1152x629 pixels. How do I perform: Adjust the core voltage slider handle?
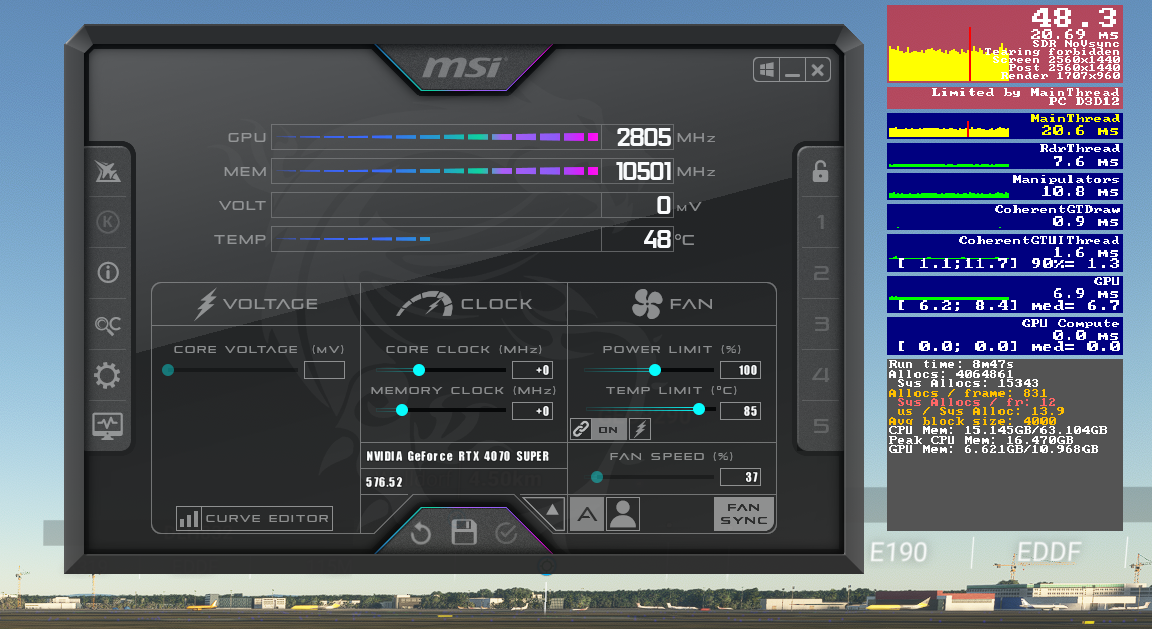[x=168, y=370]
